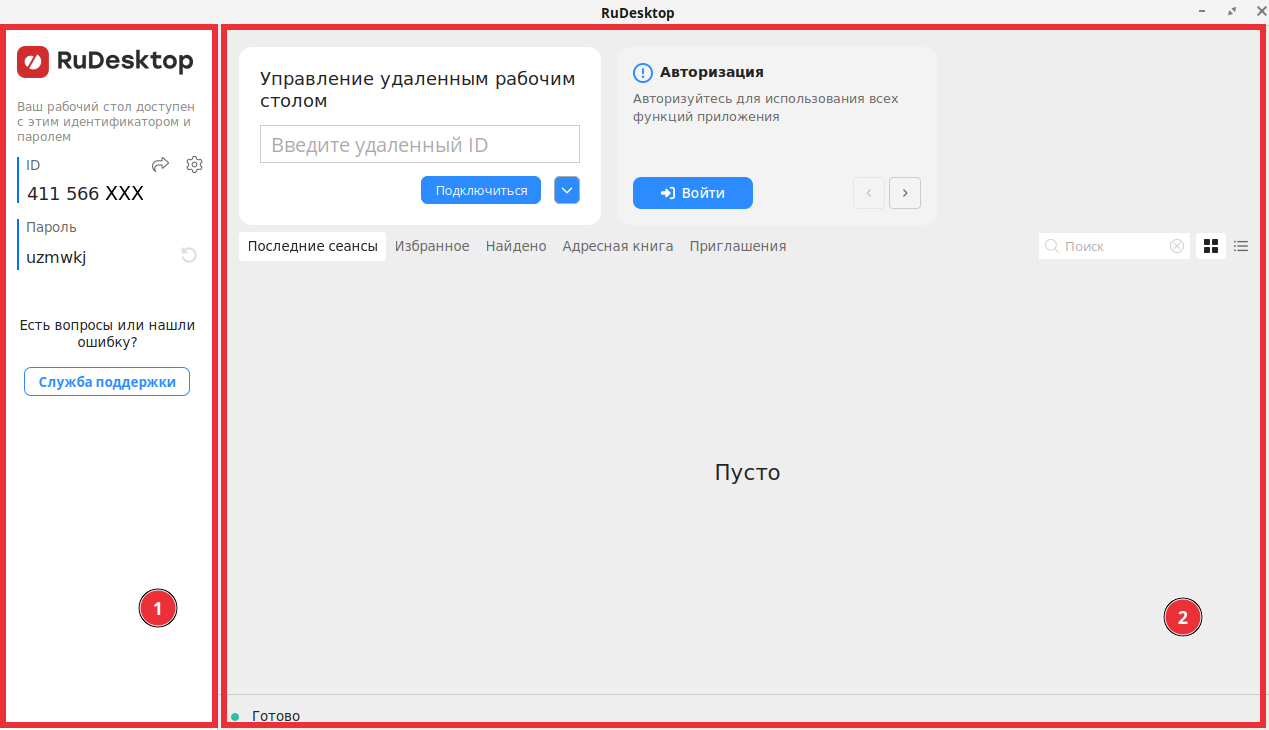Open the Адресная книга tab
The image size is (1269, 730).
click(618, 246)
